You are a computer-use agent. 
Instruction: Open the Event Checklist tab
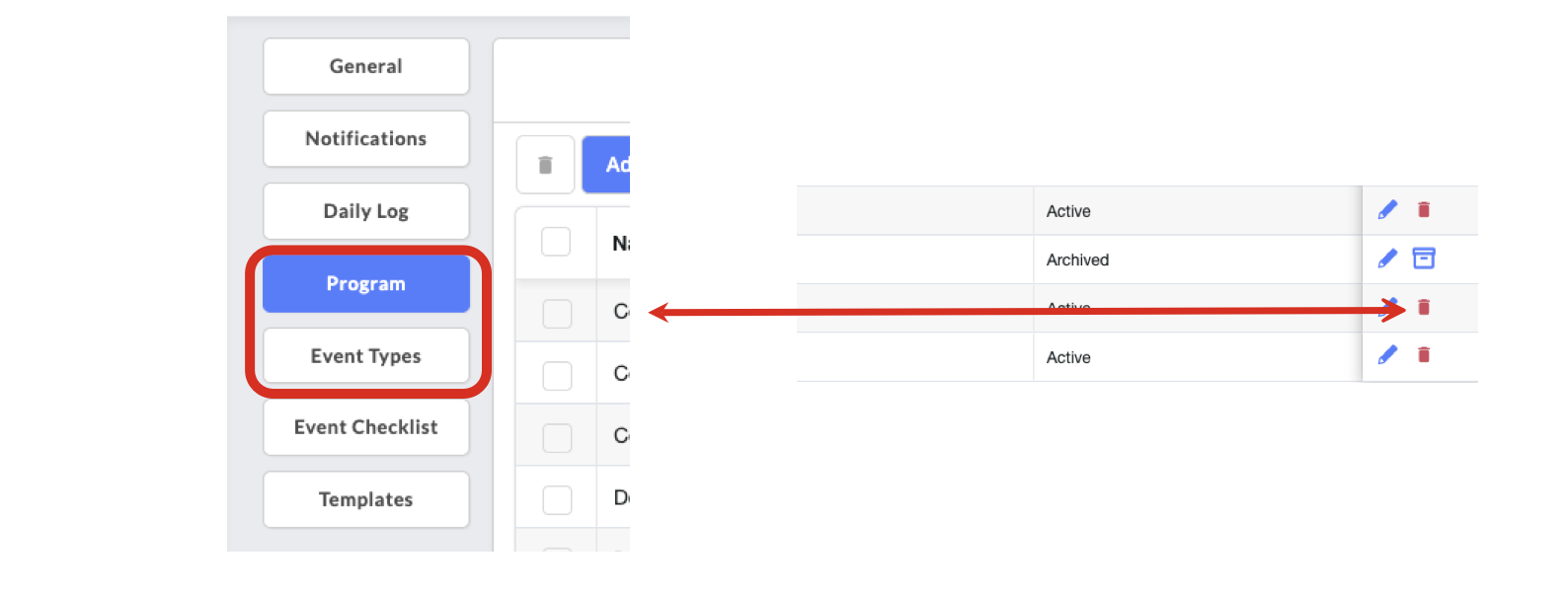point(365,427)
